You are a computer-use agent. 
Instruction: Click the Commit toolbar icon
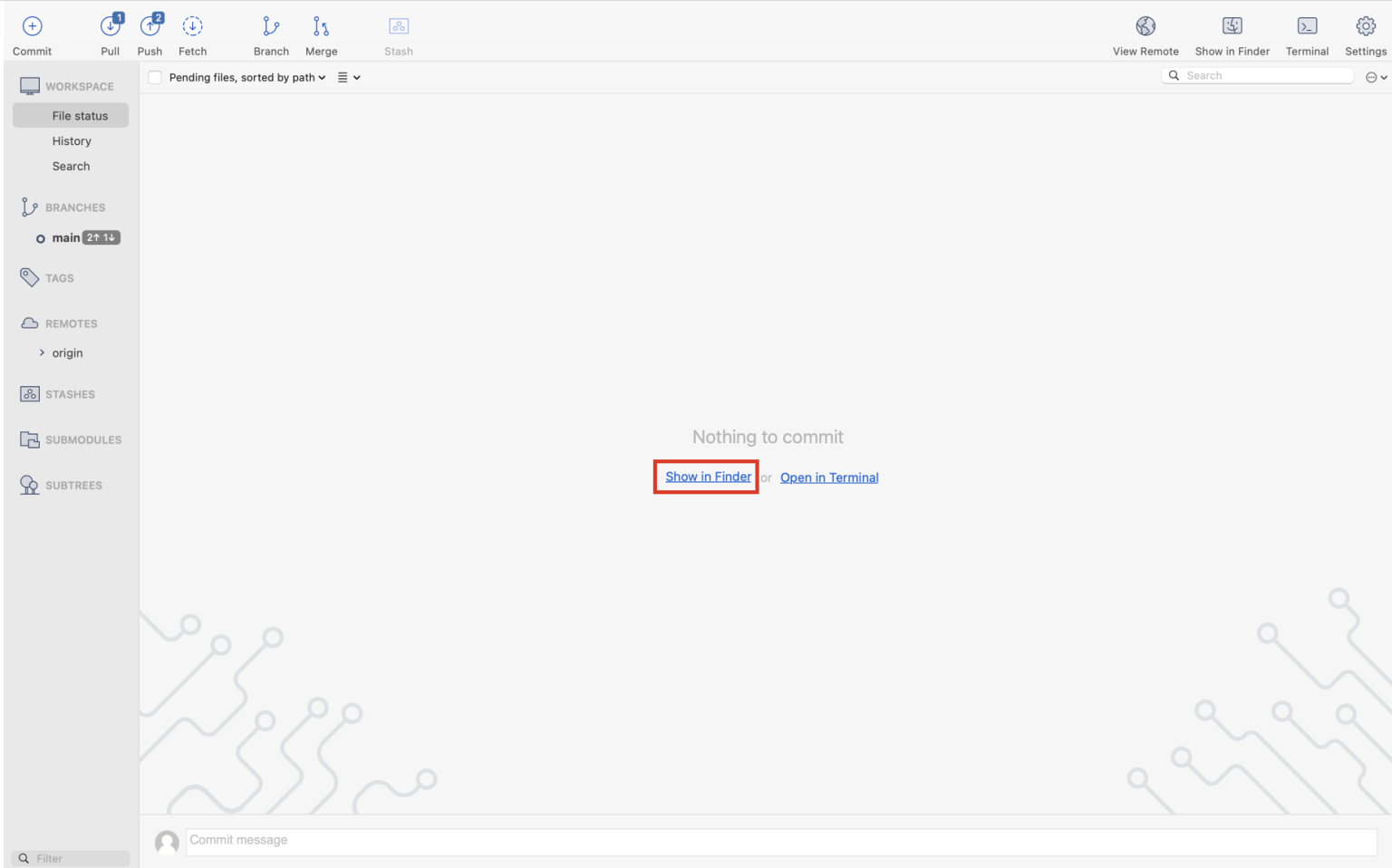coord(32,27)
